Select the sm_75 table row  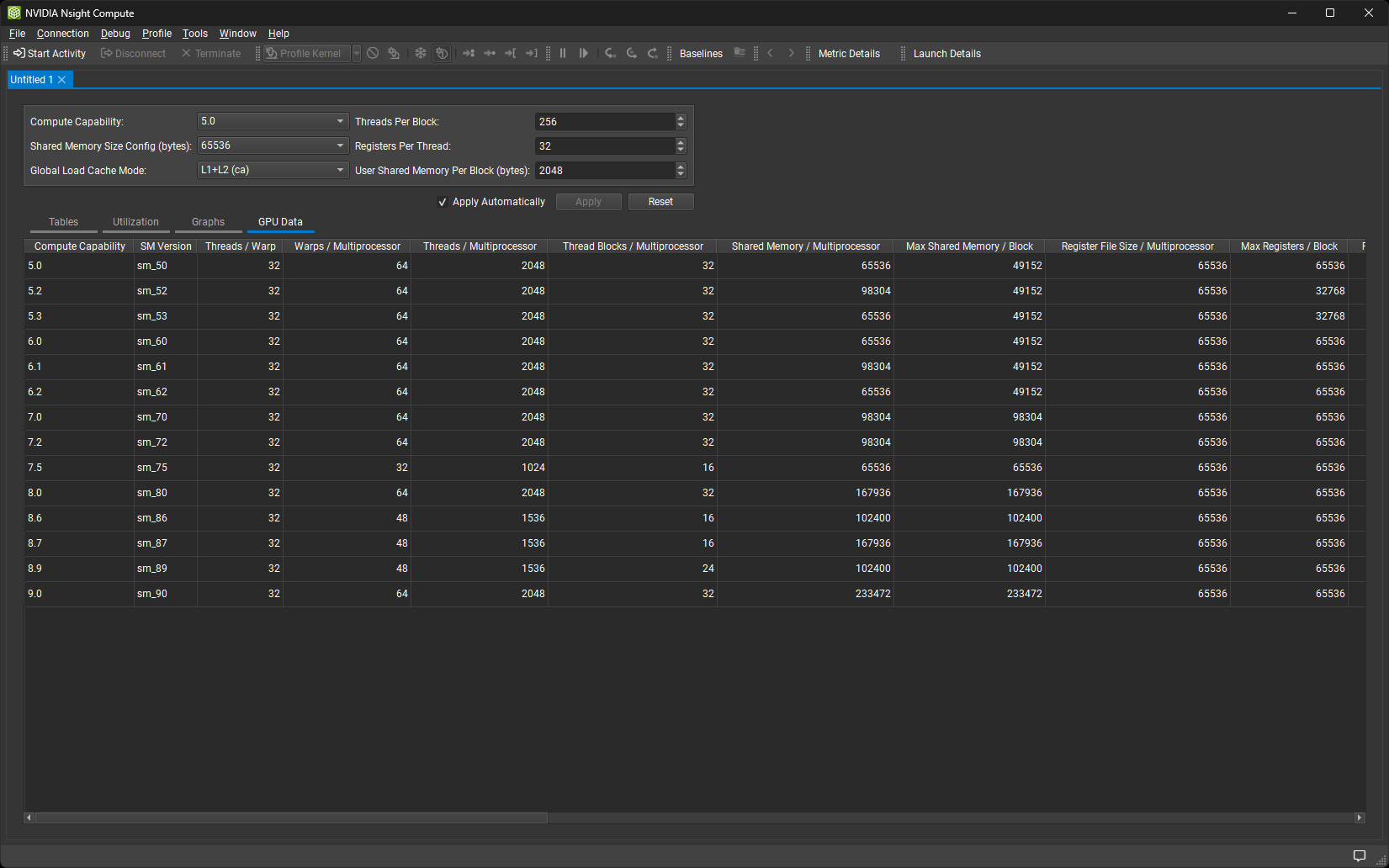694,468
